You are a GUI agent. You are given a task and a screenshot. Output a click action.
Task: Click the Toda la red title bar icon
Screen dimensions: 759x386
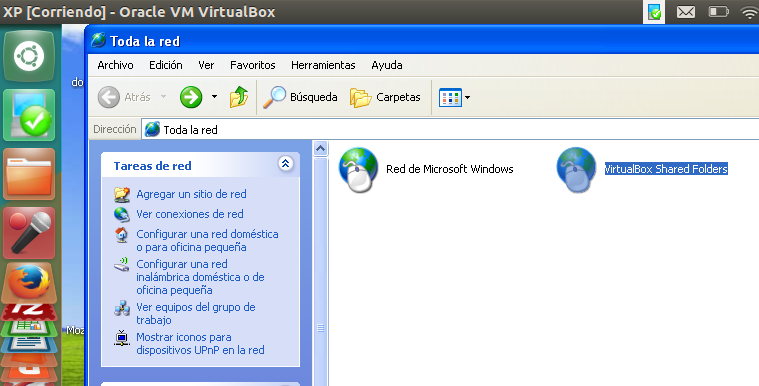pos(98,40)
